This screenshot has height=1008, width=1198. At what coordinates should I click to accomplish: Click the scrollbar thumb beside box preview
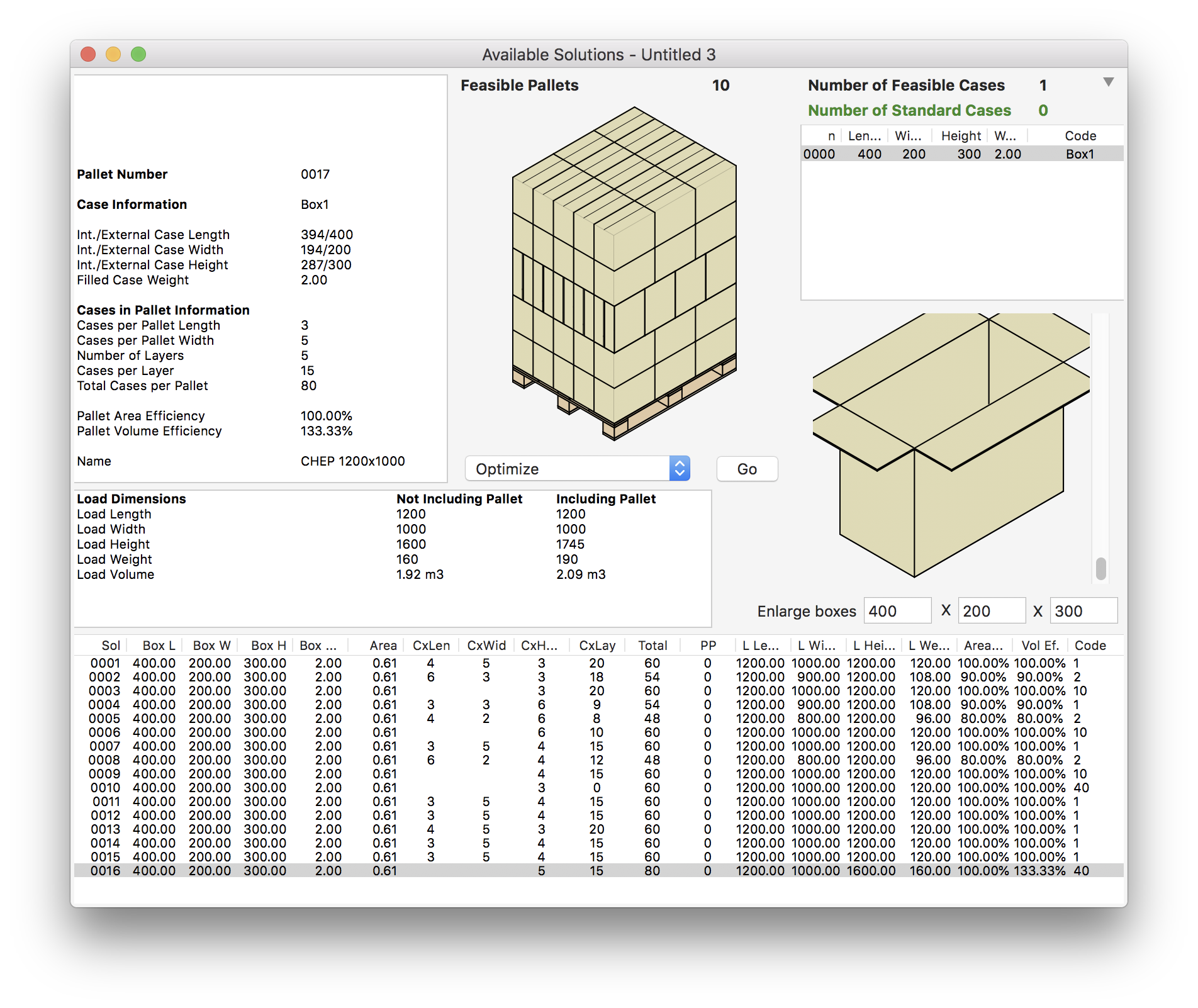click(1100, 569)
